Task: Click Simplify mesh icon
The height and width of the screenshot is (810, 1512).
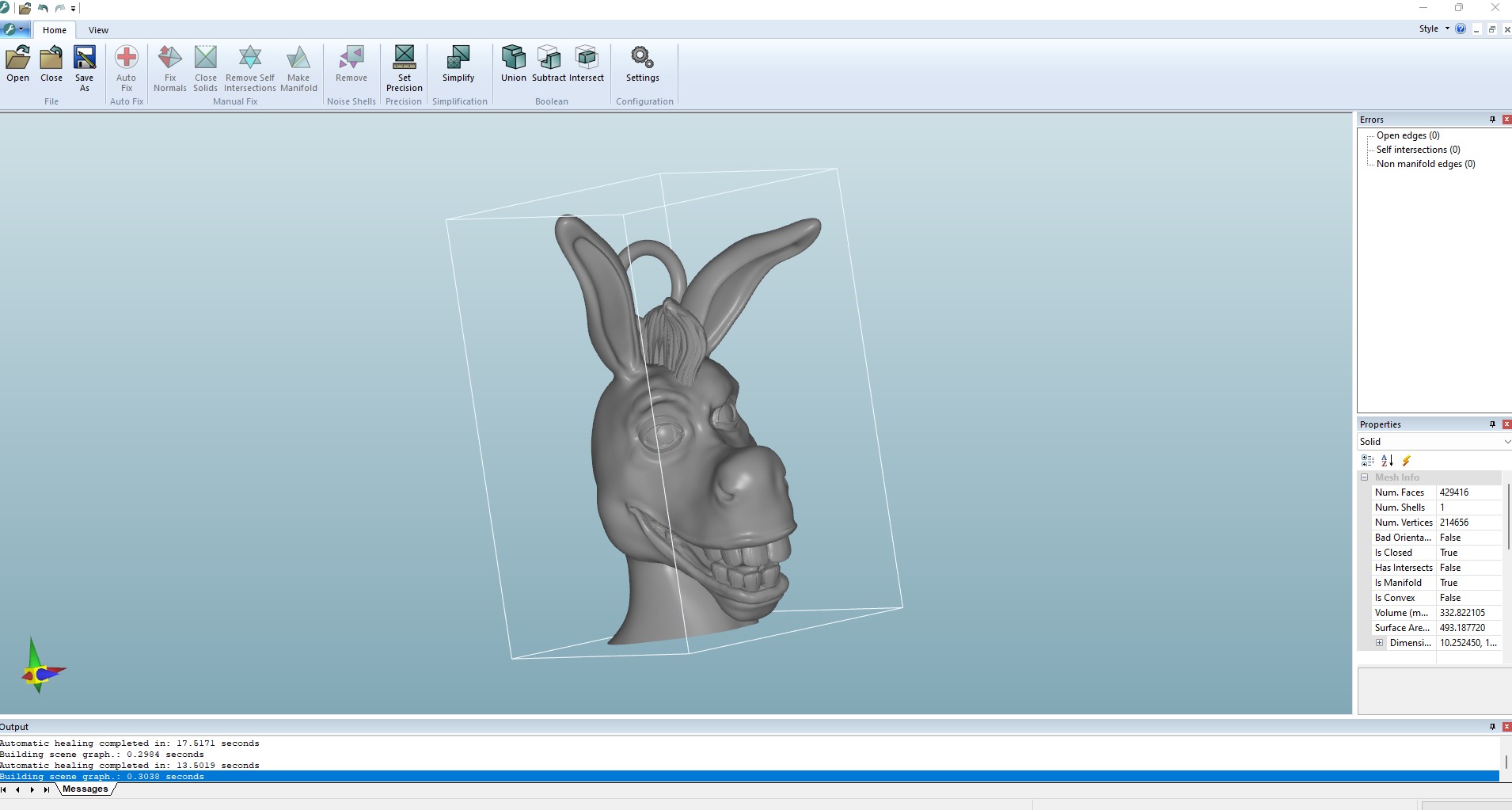Action: 458,64
